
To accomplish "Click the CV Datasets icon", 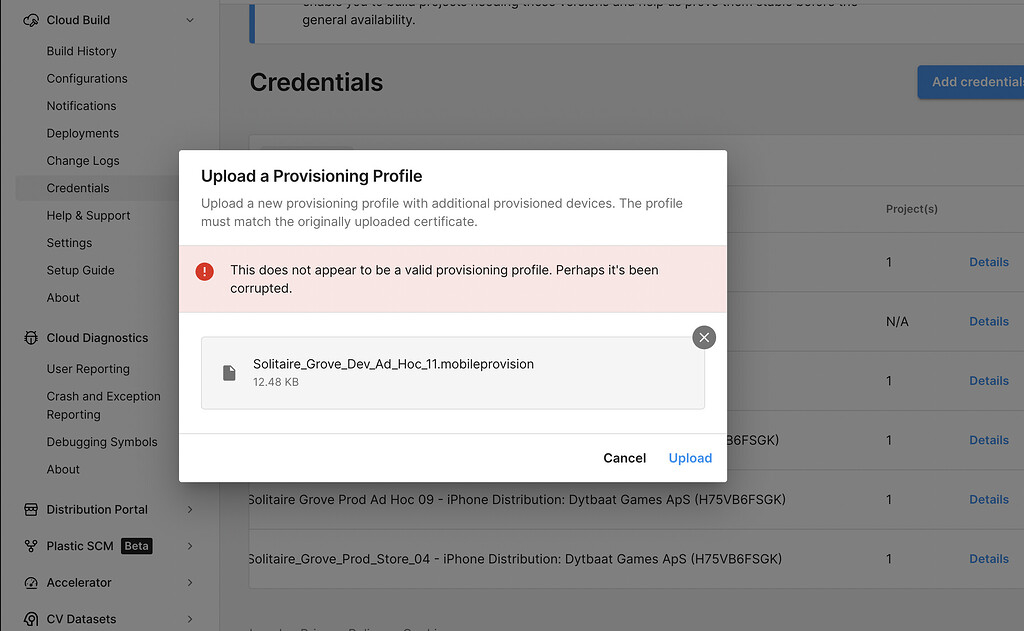I will [31, 619].
